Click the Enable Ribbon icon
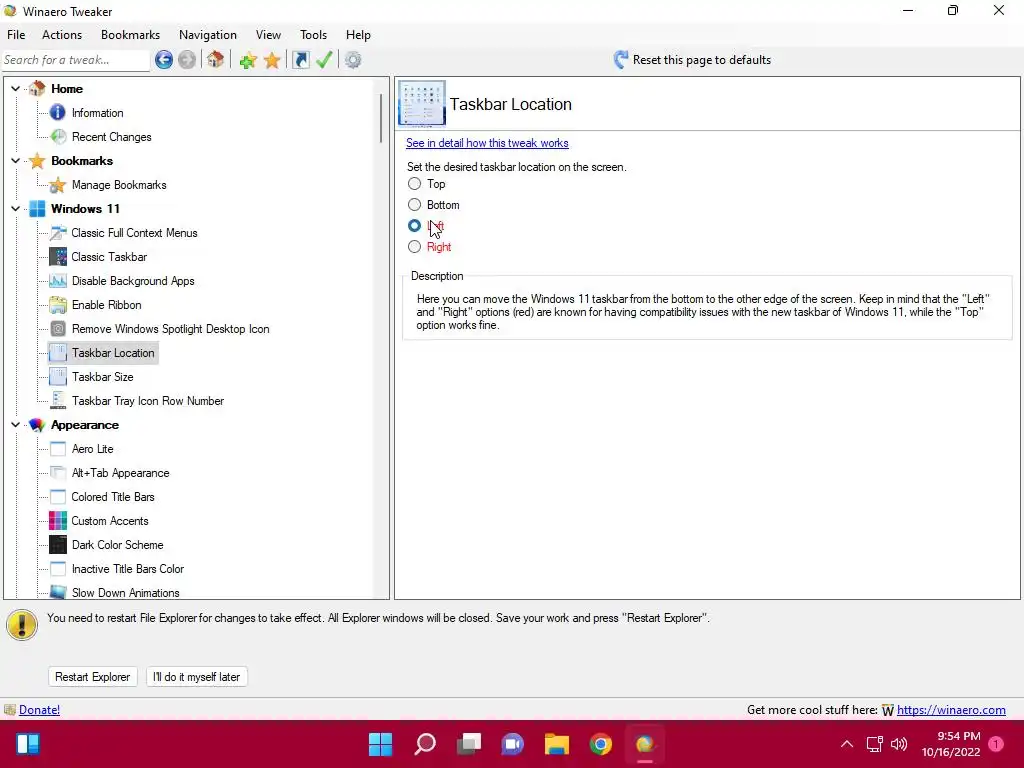The height and width of the screenshot is (768, 1024). 57,305
